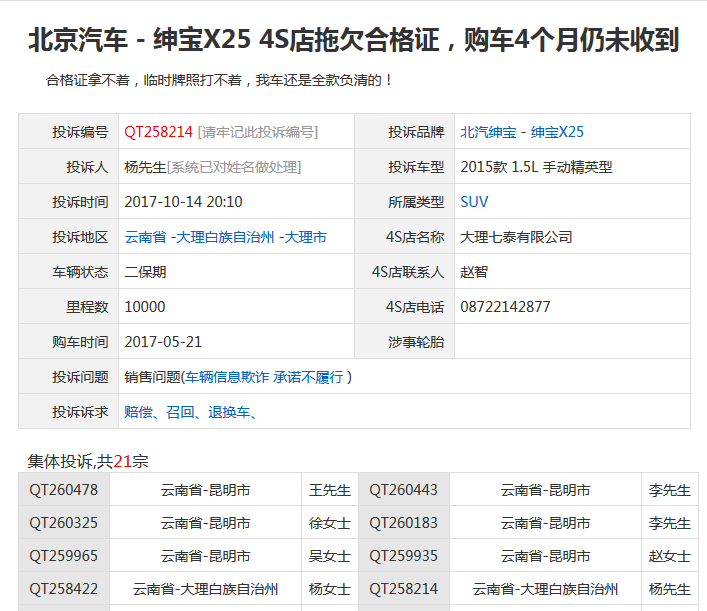This screenshot has height=611, width=707.
Task: Click the 投诉编号 field label
Action: pos(80,132)
